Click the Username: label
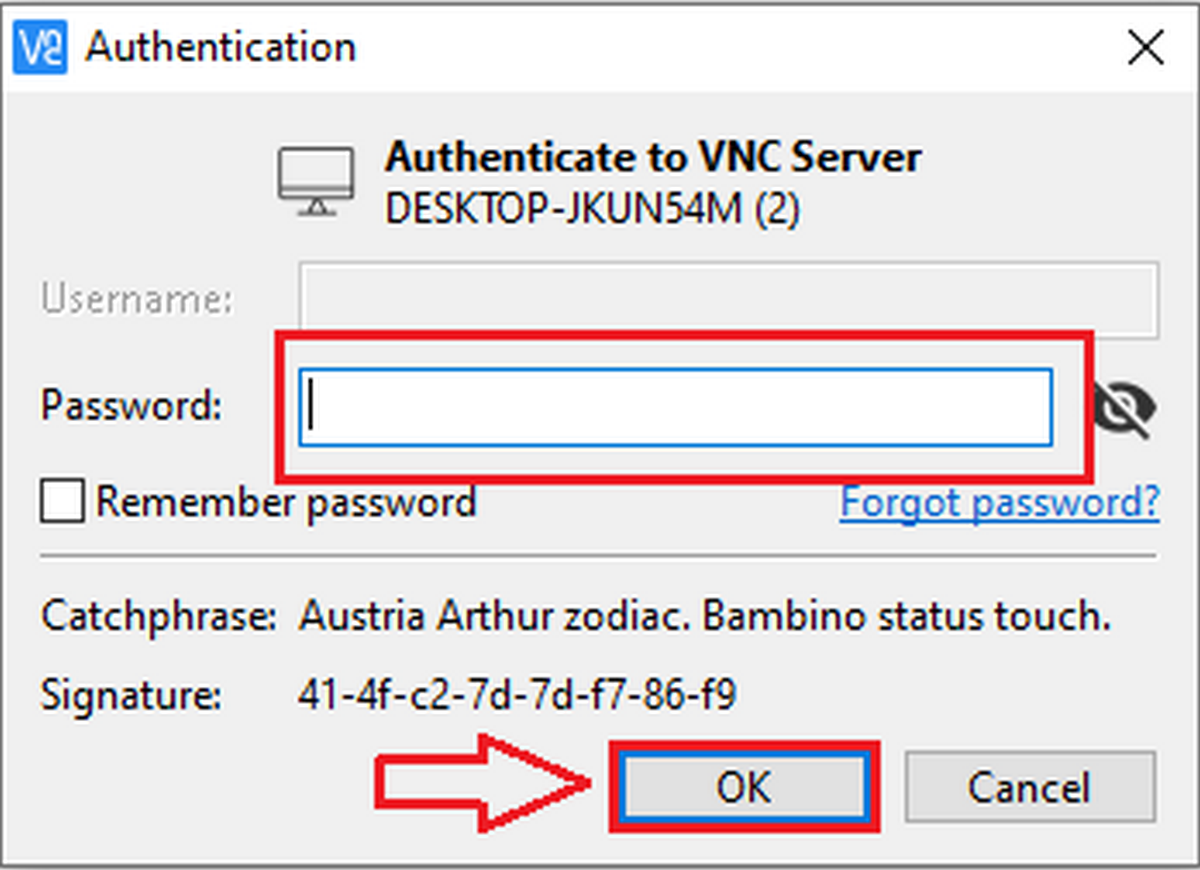This screenshot has width=1200, height=870. pyautogui.click(x=136, y=299)
